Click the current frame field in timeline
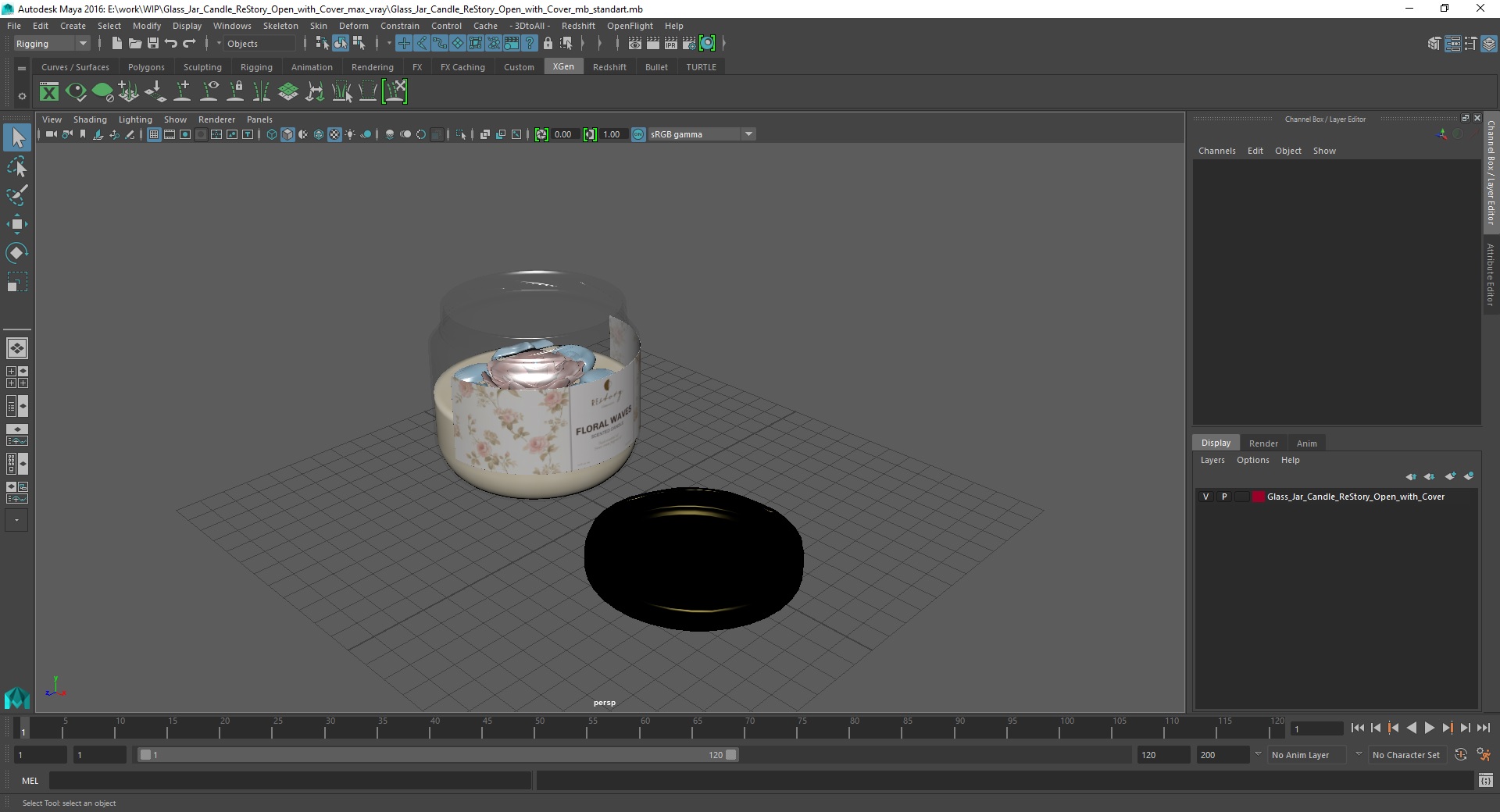The height and width of the screenshot is (812, 1500). point(1317,728)
